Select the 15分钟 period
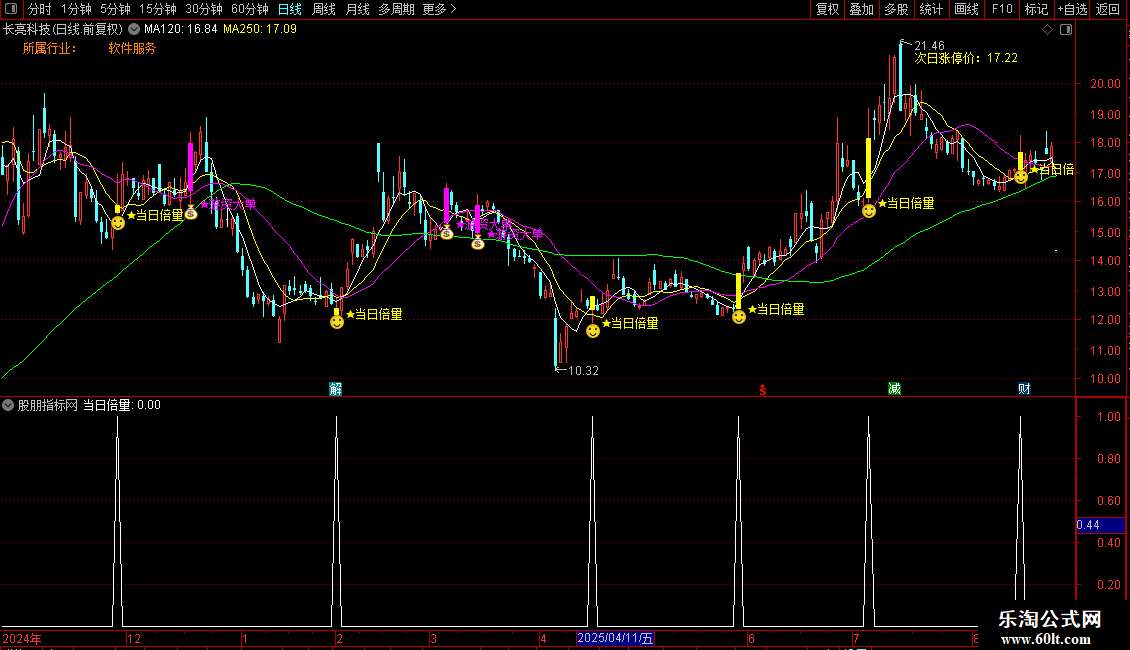The width and height of the screenshot is (1130, 650). tap(158, 9)
